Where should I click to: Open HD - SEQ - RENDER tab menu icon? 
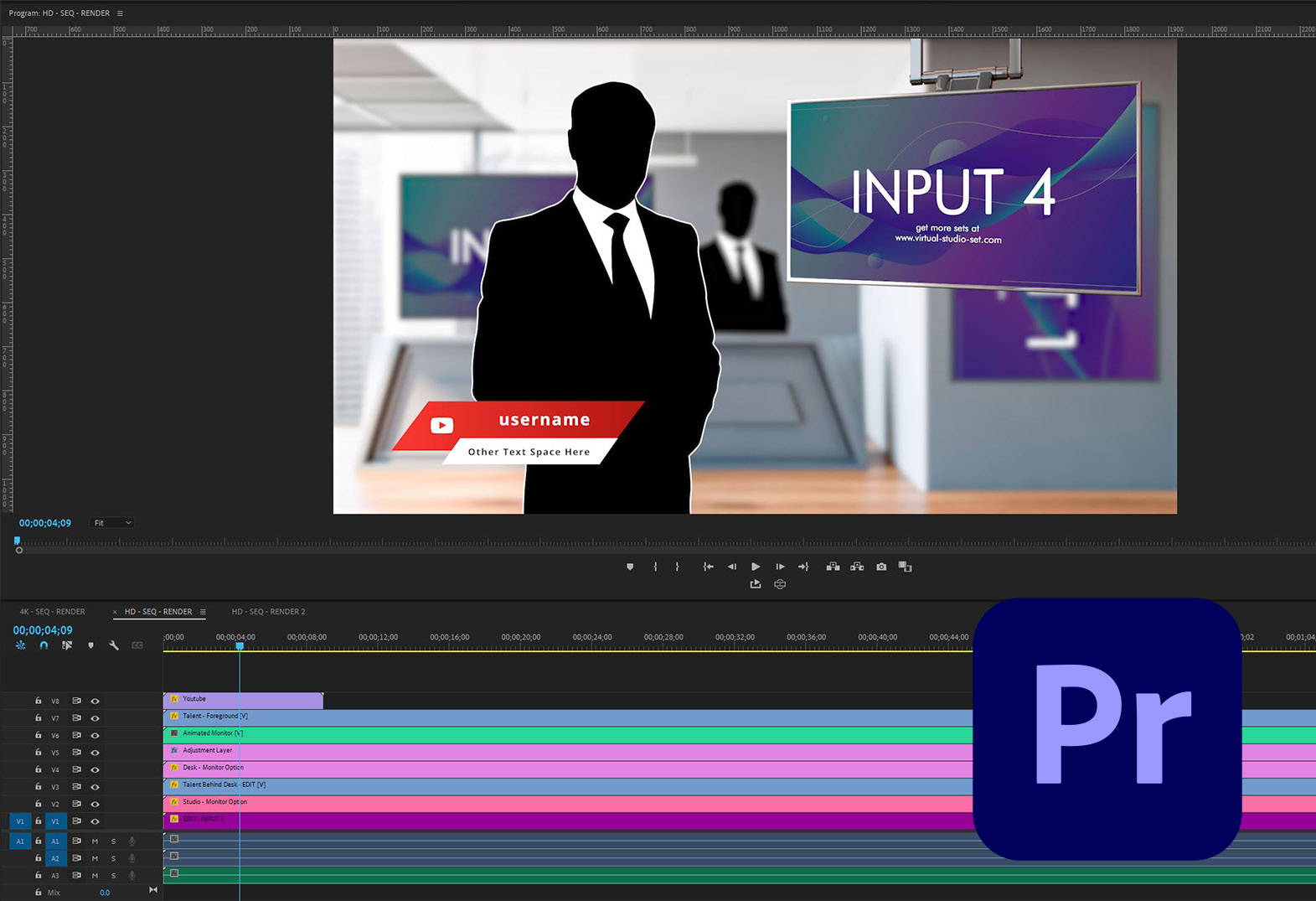tap(203, 612)
